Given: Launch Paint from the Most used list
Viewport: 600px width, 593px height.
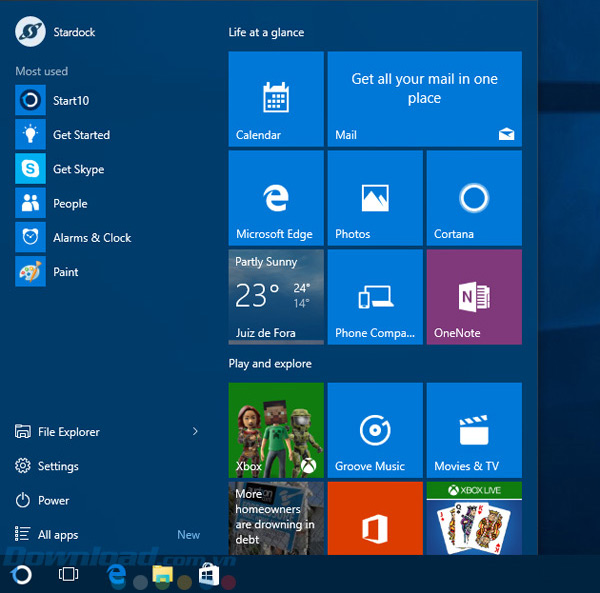Looking at the screenshot, I should coord(65,272).
